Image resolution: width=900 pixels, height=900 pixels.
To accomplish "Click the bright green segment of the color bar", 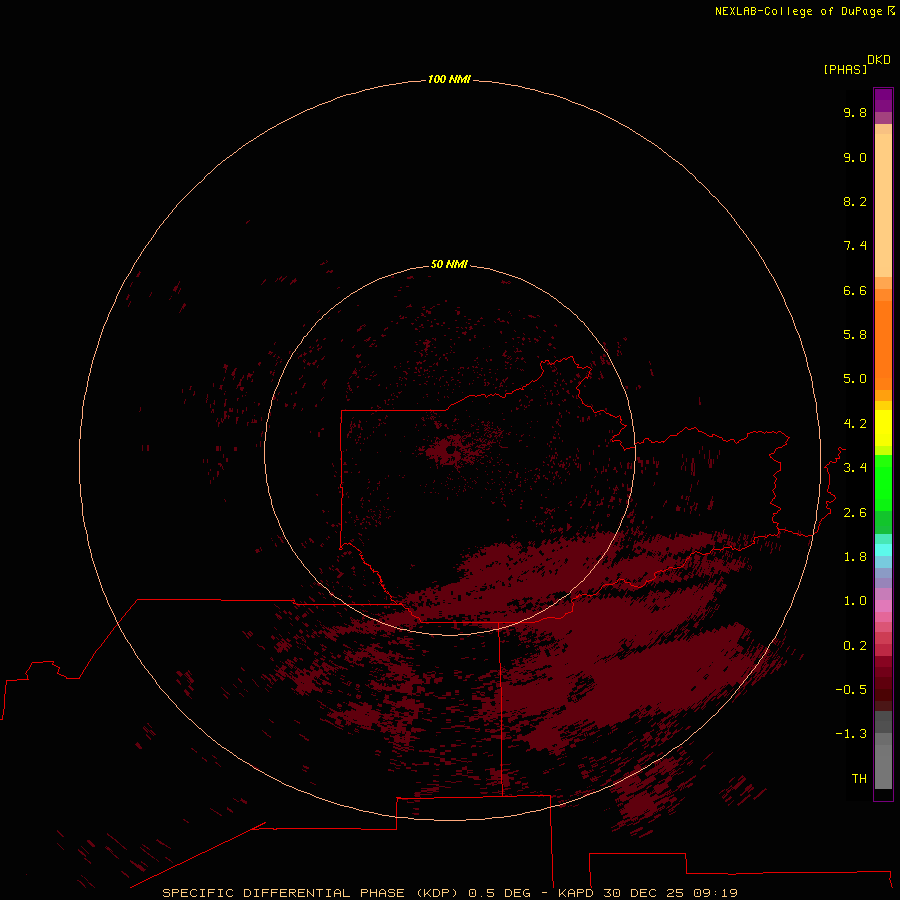I will 883,483.
